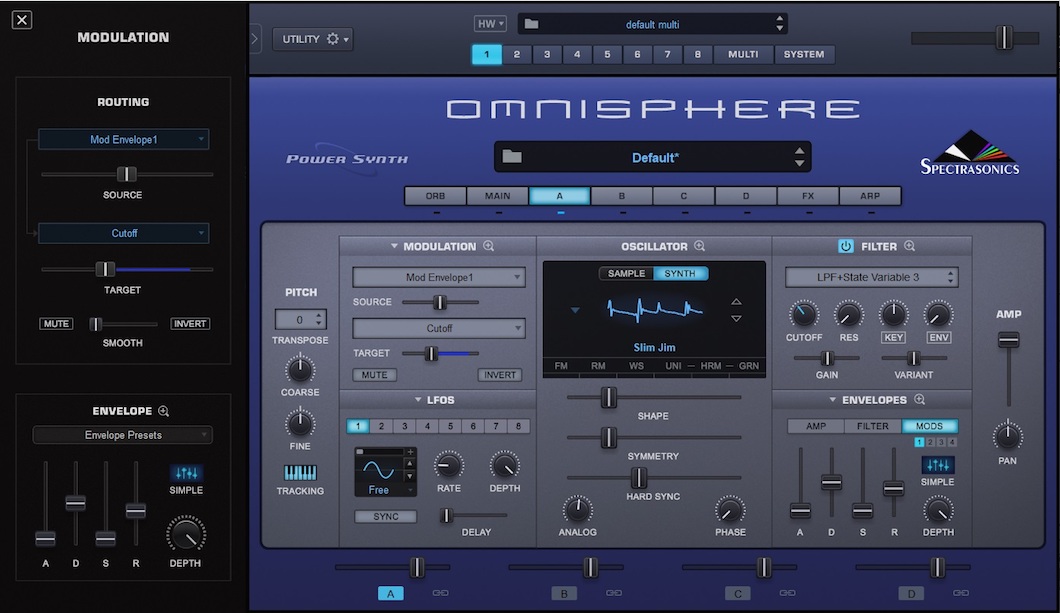Toggle filter Env button
Screen dimensions: 1060x613
click(939, 337)
